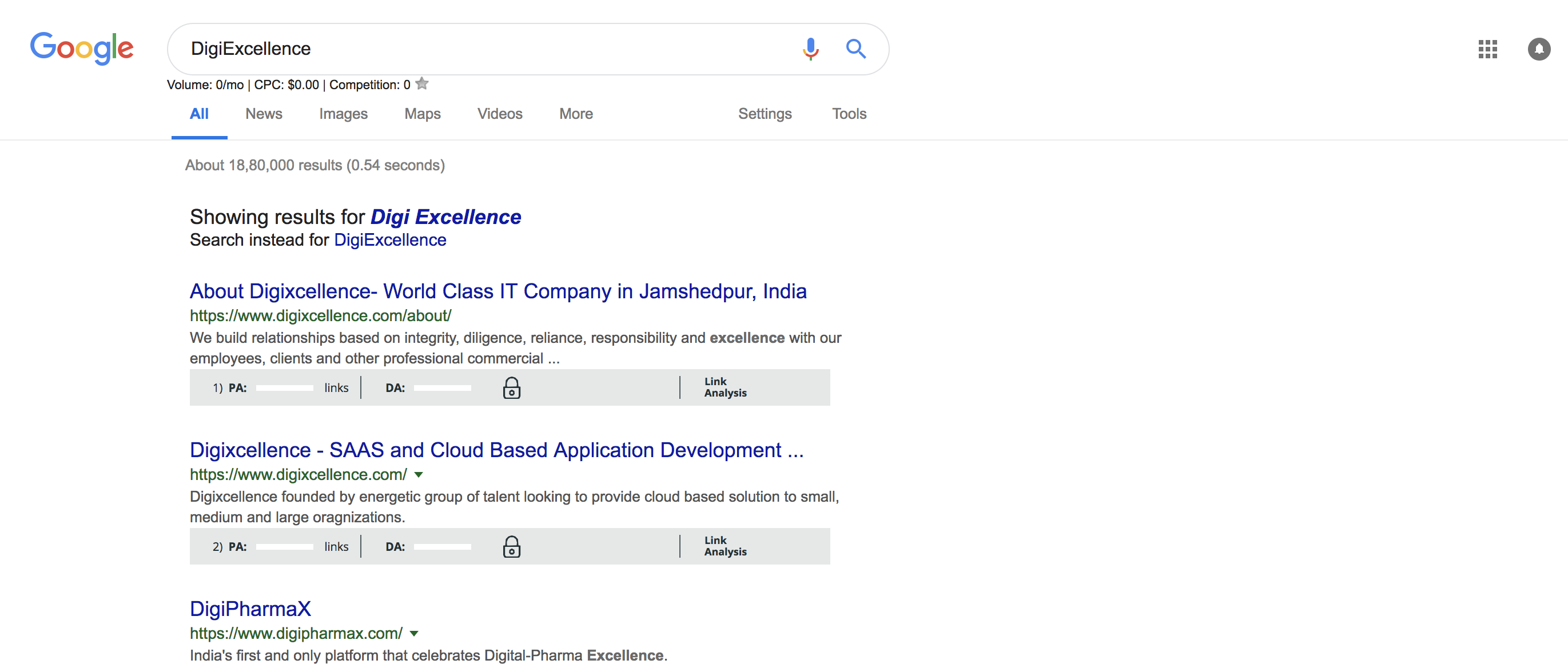Click the Google logo
This screenshot has height=664, width=1568.
click(x=82, y=48)
